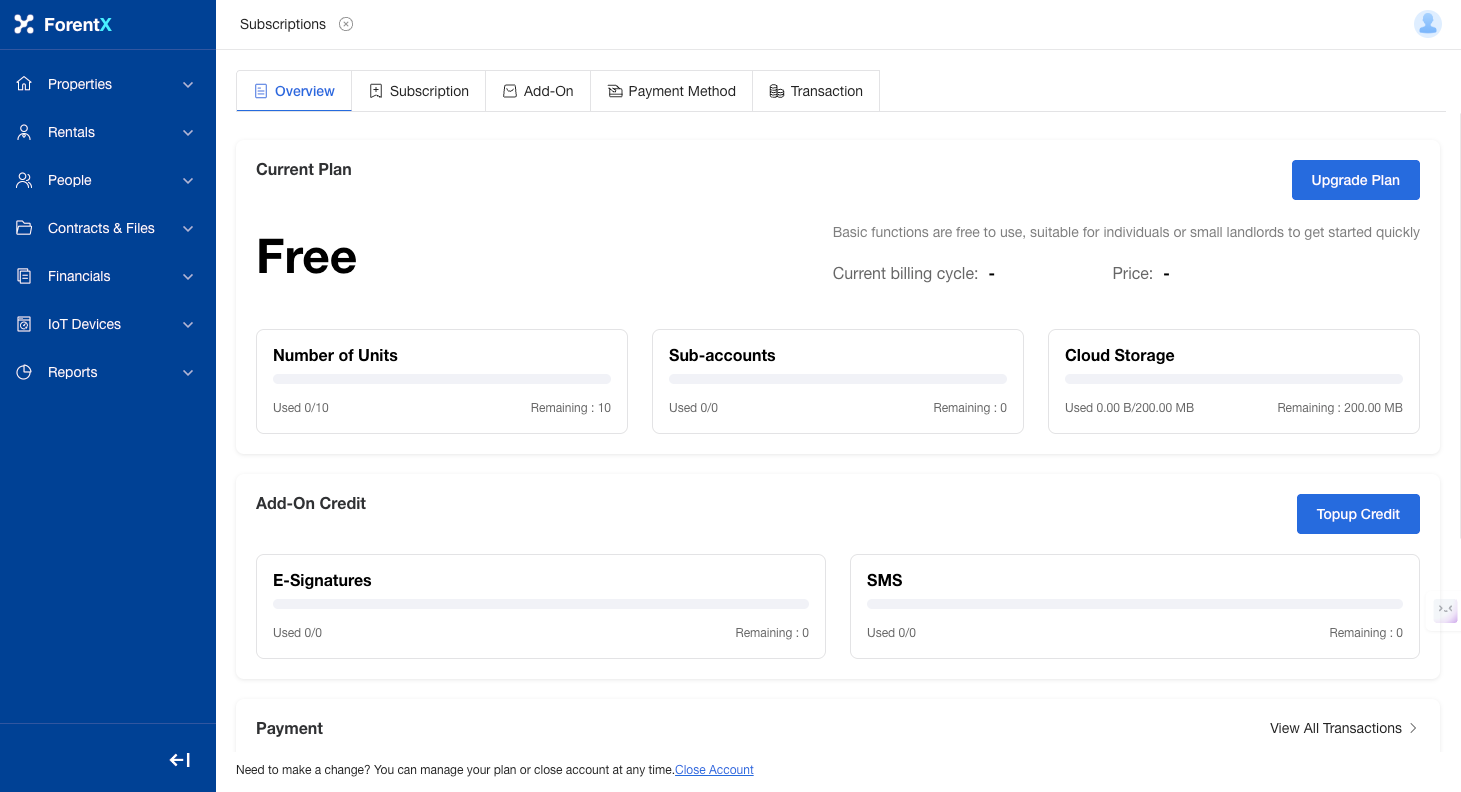Click the Contracts & Files folder icon
Screen dimensions: 1461x792
(x=25, y=228)
